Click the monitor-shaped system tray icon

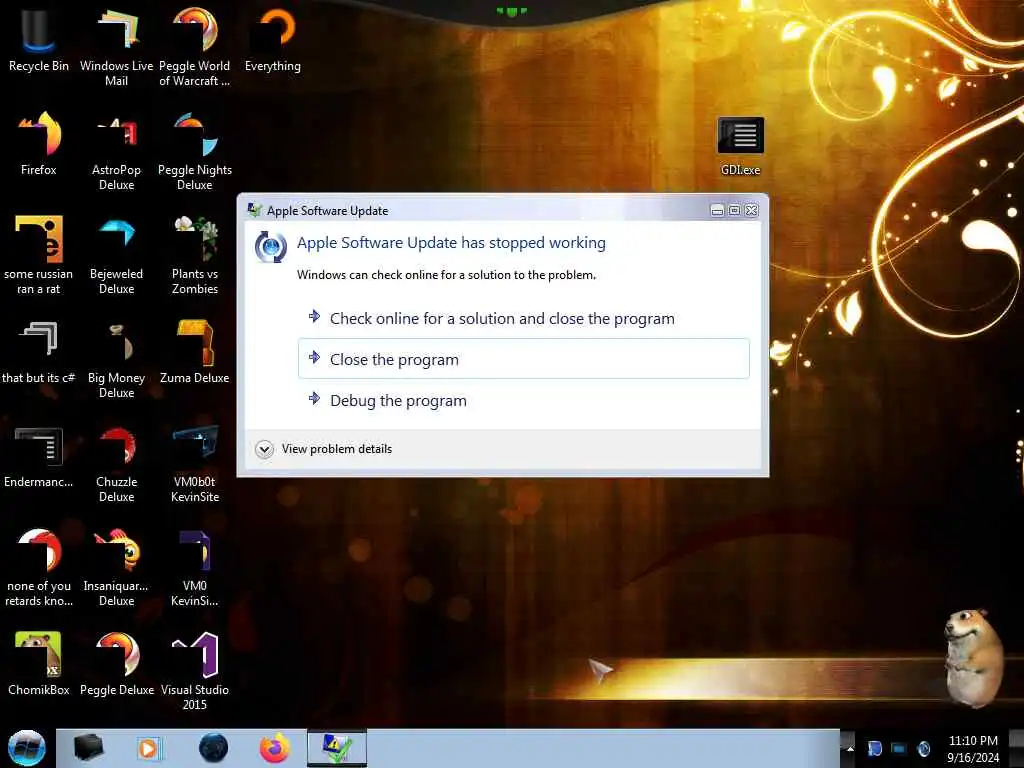(899, 748)
